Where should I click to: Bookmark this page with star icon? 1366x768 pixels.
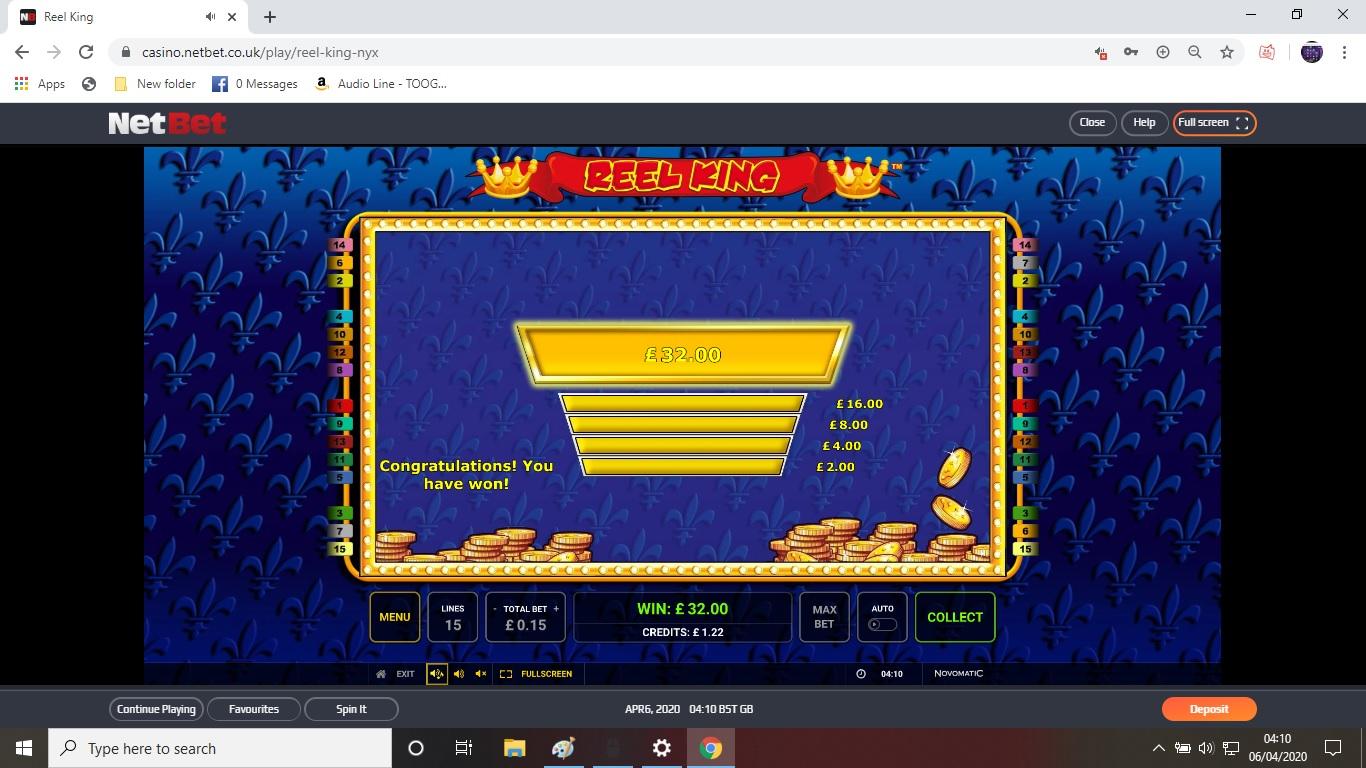click(1227, 52)
